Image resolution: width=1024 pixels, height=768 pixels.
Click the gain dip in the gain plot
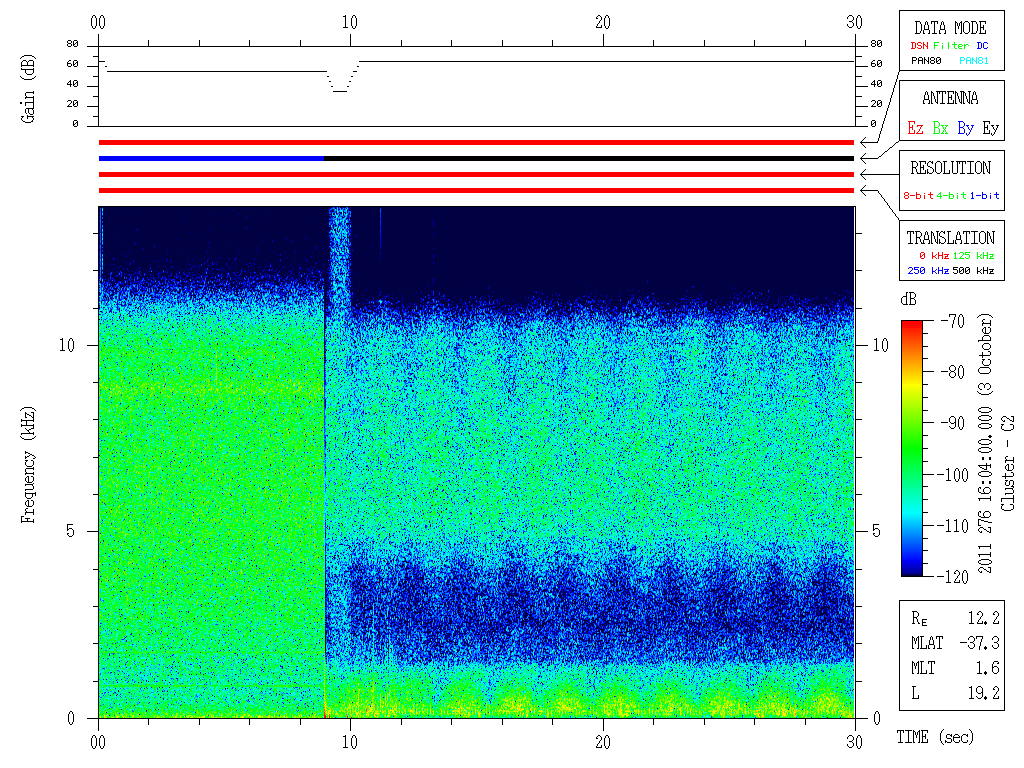click(342, 78)
